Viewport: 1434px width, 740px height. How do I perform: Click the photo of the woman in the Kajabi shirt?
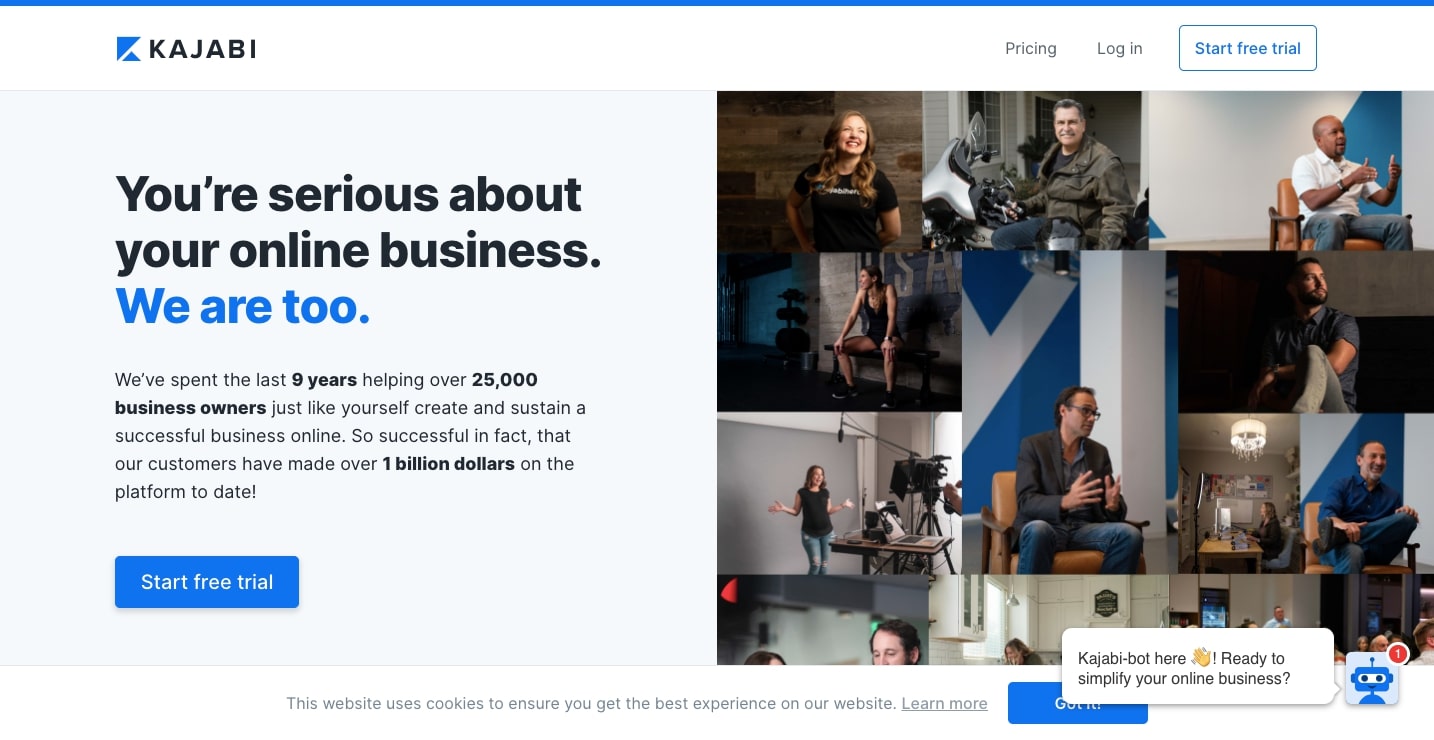pos(819,170)
